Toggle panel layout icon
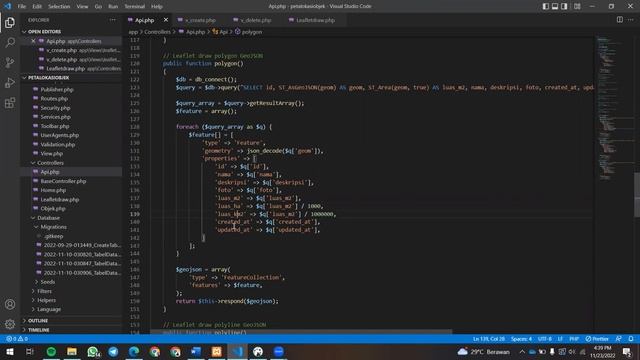 [x=555, y=6]
